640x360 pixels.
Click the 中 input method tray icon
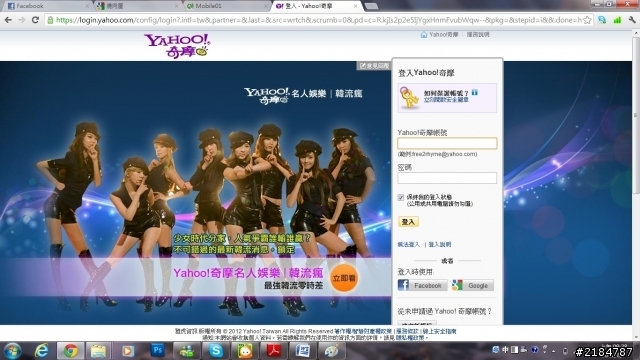point(505,350)
